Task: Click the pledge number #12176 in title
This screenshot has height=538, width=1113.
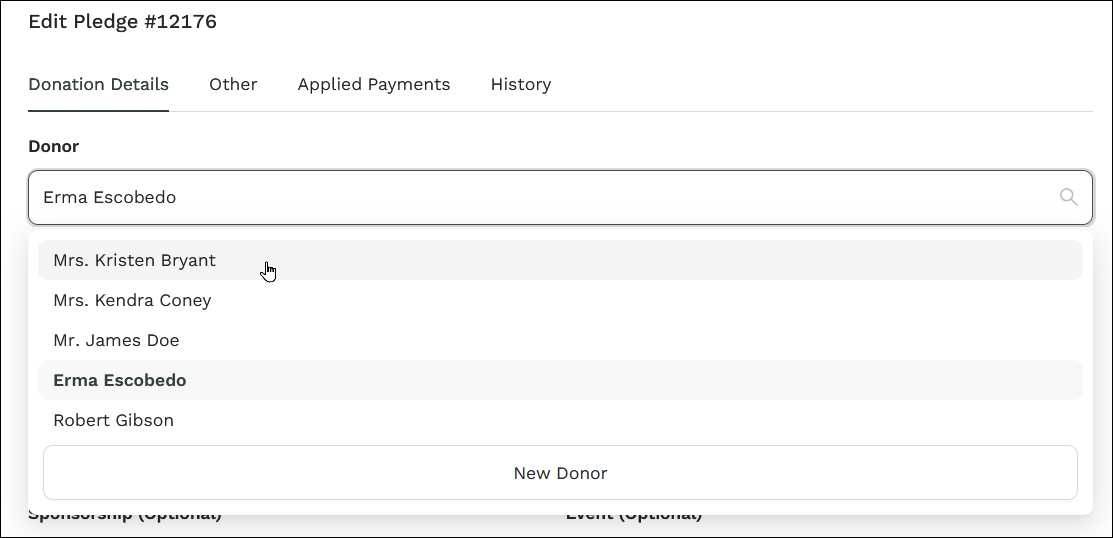Action: point(179,21)
